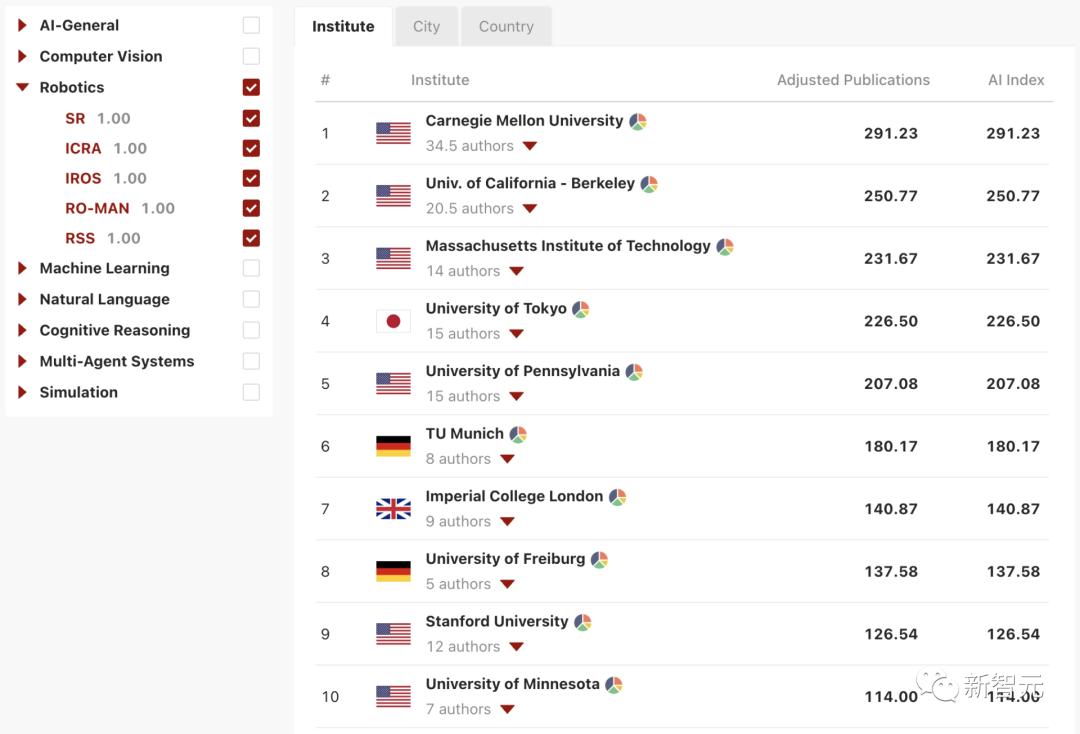Click the University of Tokyo pie chart icon
The height and width of the screenshot is (734, 1080).
pos(581,310)
